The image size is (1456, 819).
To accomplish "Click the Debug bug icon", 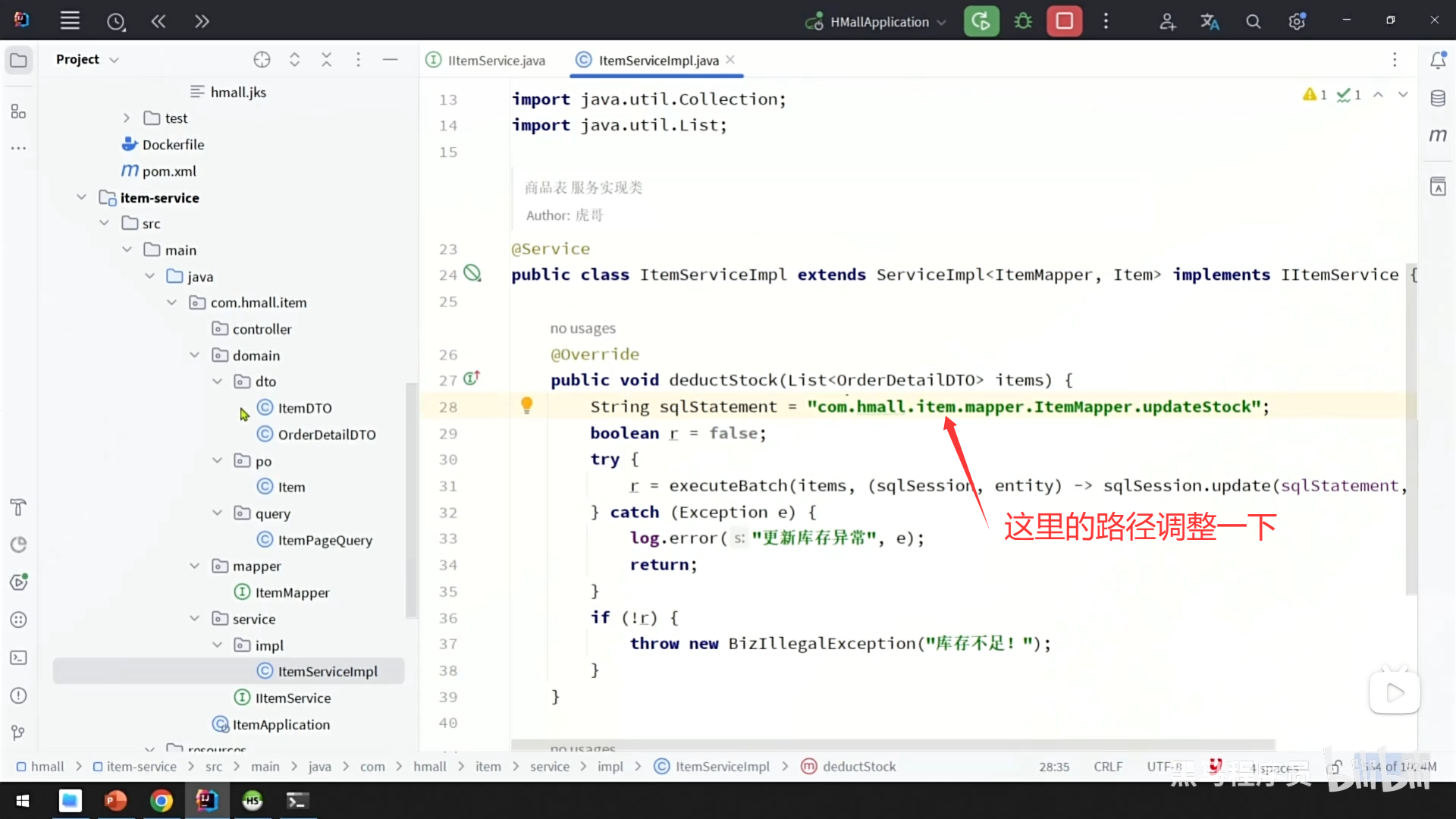I will [1023, 21].
